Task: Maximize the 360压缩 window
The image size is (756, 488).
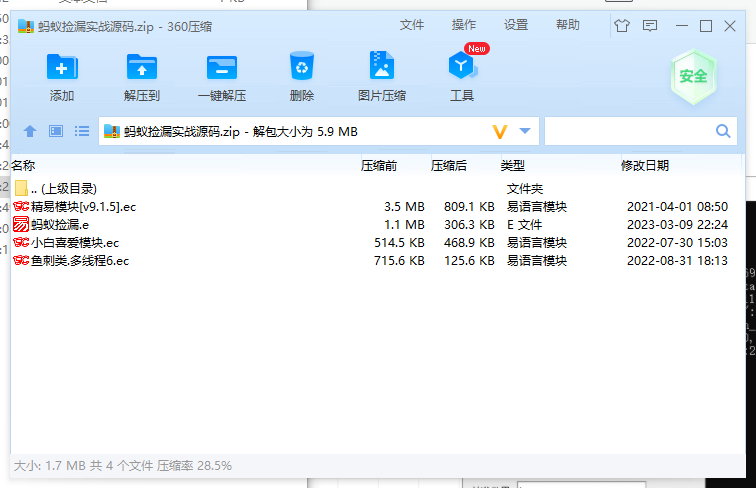Action: pyautogui.click(x=706, y=26)
